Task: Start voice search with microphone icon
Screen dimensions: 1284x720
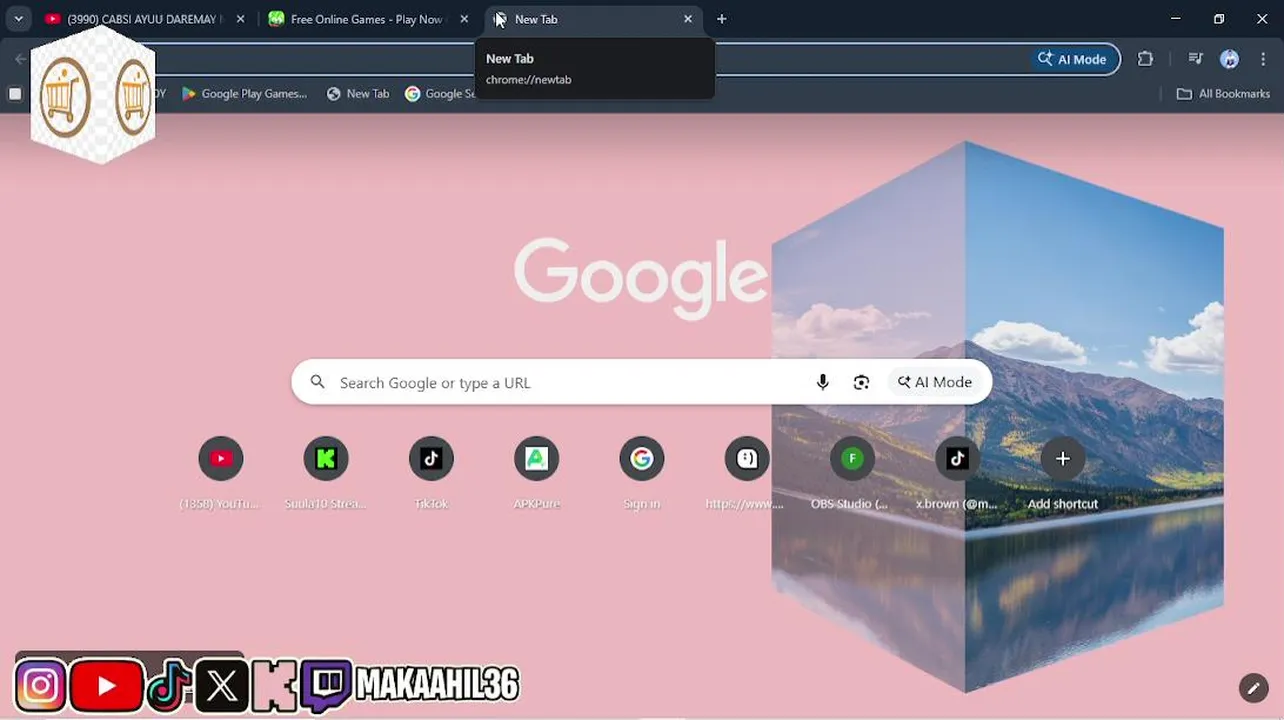Action: coord(823,382)
